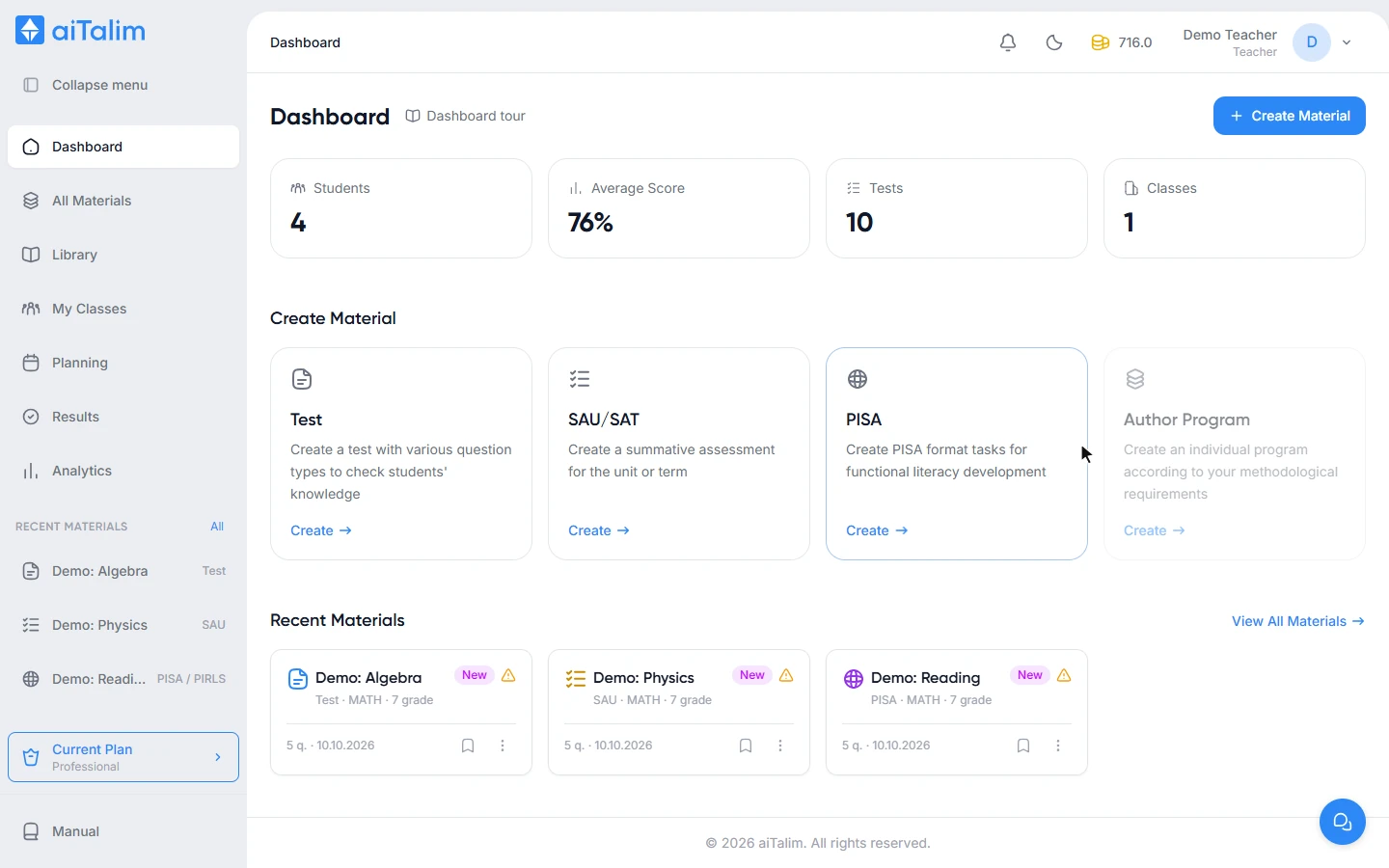Click the D profile avatar
This screenshot has height=868, width=1389.
[1312, 42]
